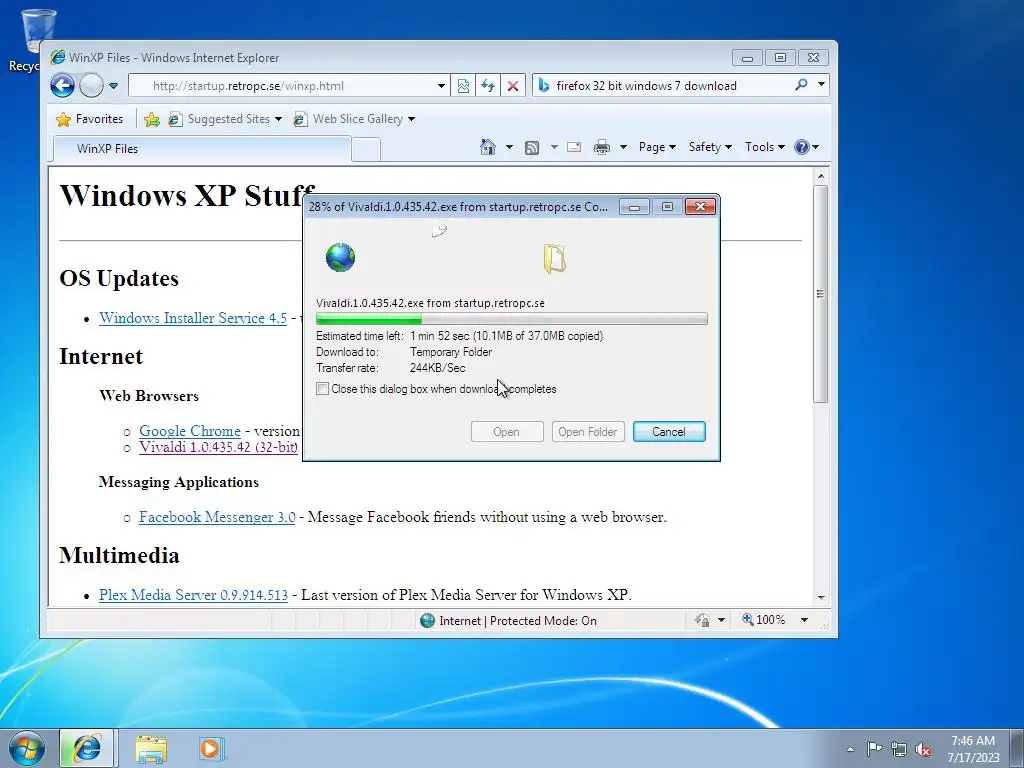The image size is (1024, 768).
Task: Click the search magnifier icon
Action: tap(801, 85)
